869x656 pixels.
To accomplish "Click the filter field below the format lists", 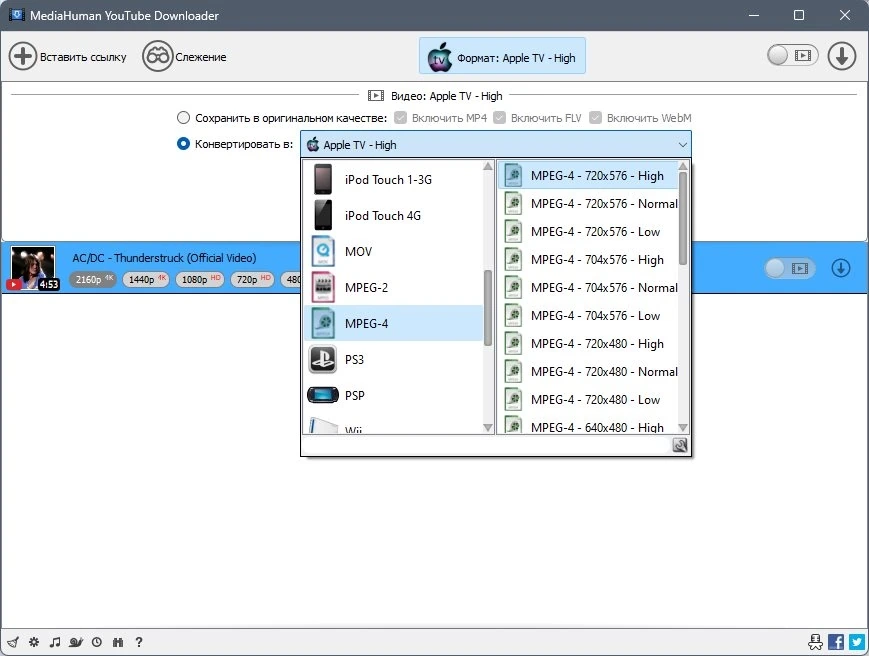I will [x=487, y=445].
